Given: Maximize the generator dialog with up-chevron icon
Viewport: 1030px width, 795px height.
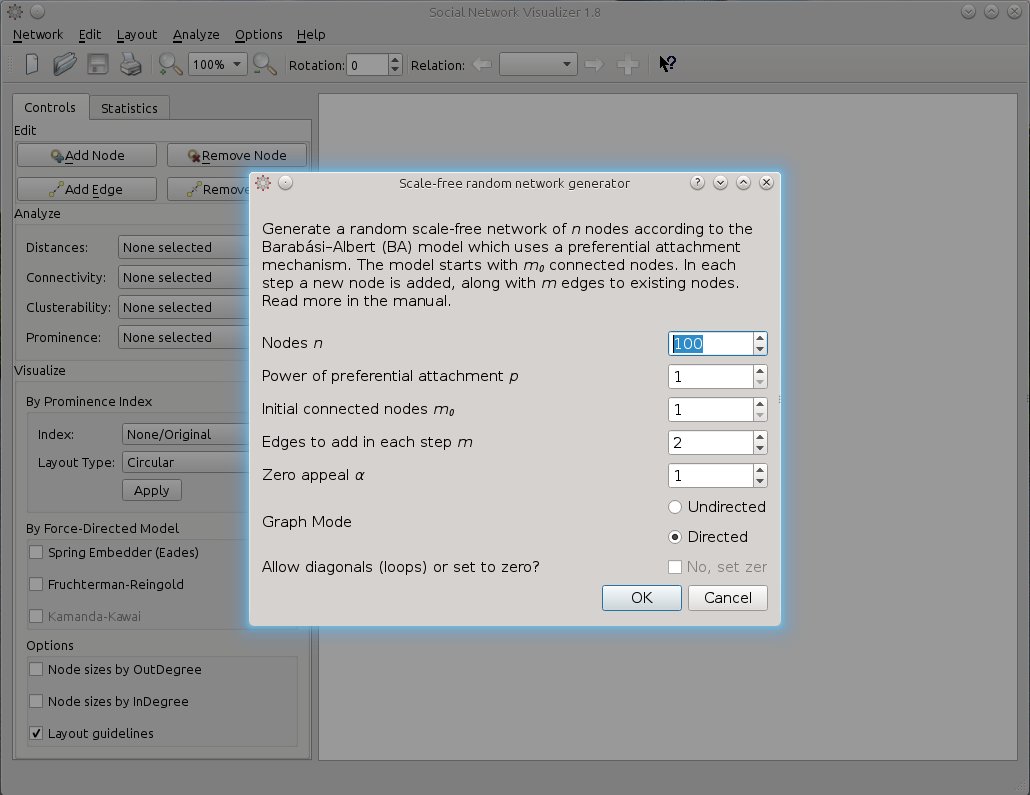Looking at the screenshot, I should tap(744, 183).
